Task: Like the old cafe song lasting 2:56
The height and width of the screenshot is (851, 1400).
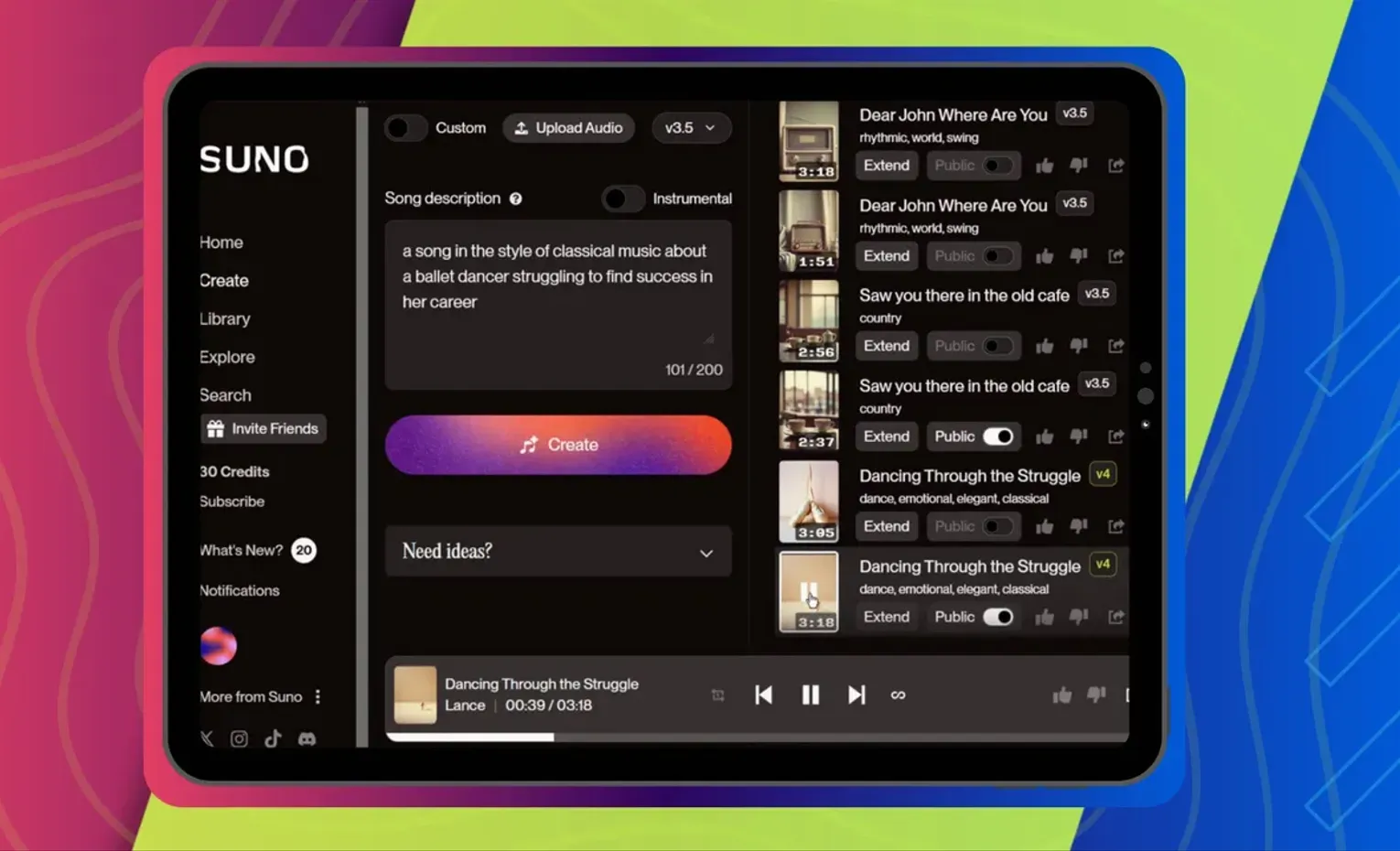Action: [x=1044, y=346]
